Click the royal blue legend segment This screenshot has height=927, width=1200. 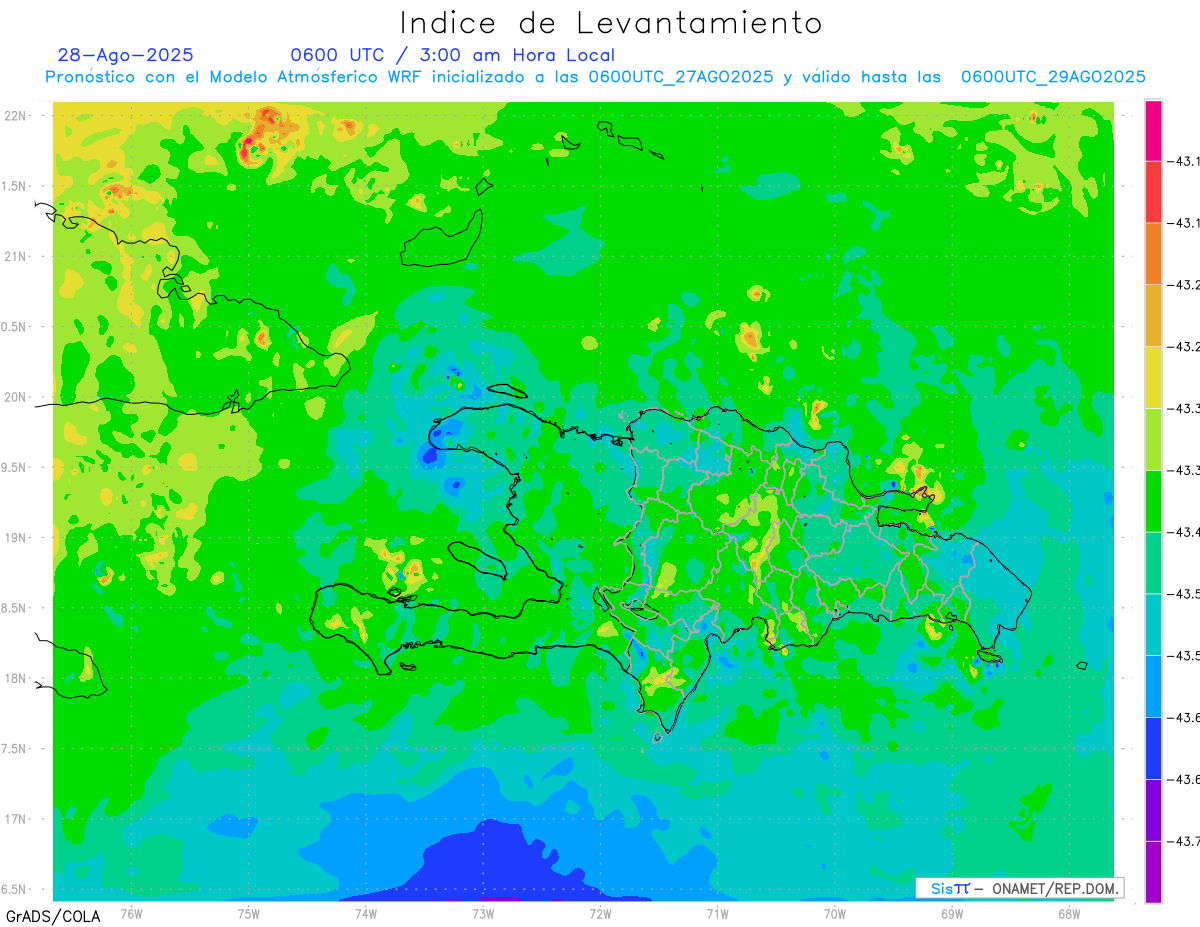(1153, 748)
